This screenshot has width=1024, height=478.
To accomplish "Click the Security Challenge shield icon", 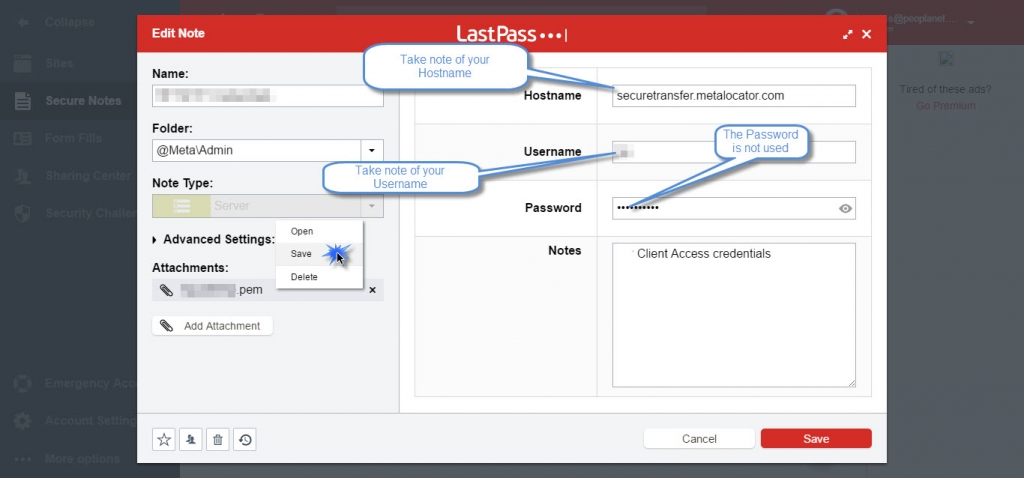I will (23, 214).
